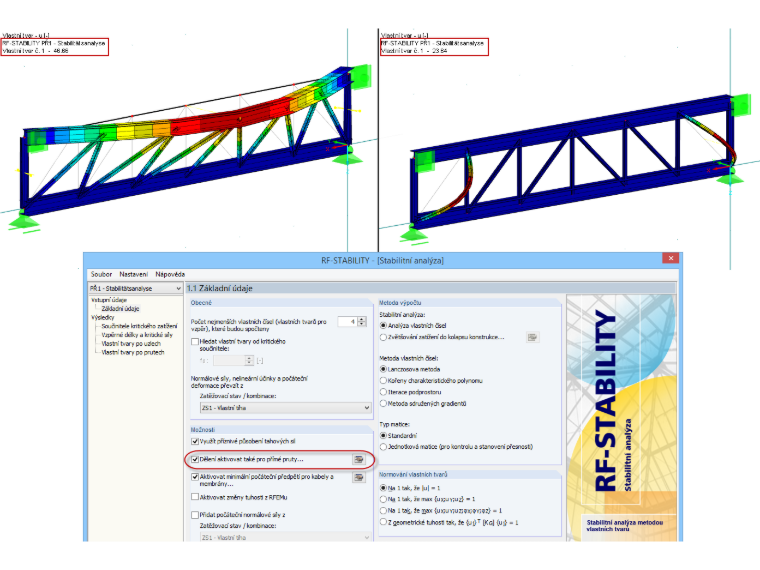
Task: Open settings for minimum initial prestress option
Action: click(359, 477)
